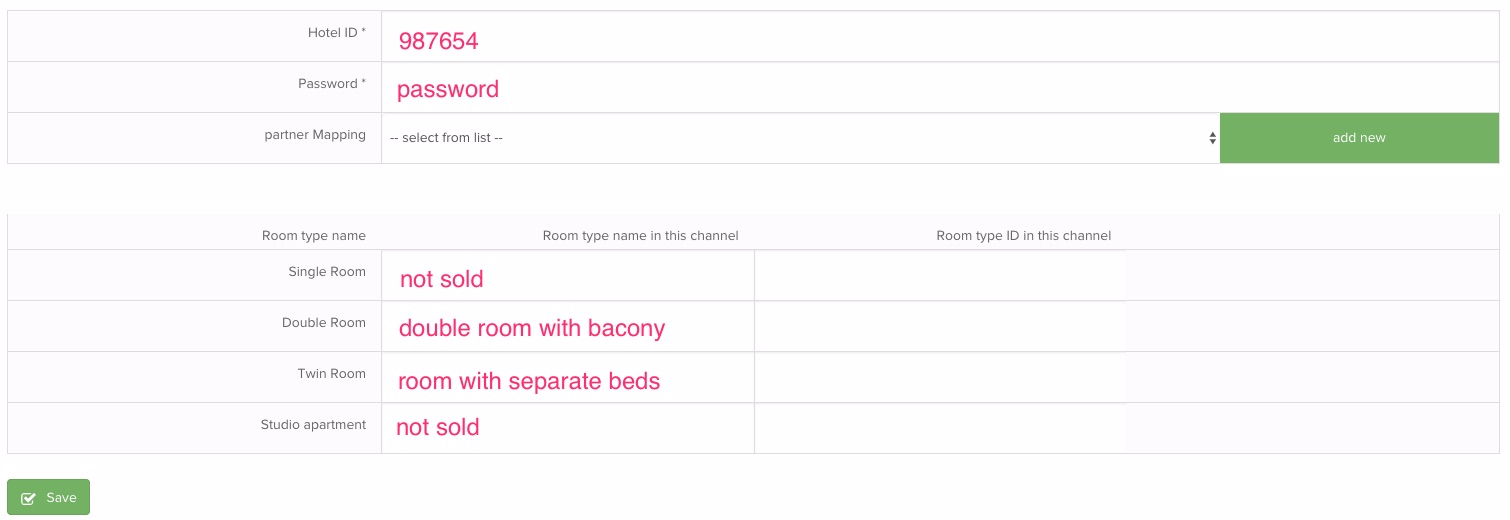Click Single Room type ID field
This screenshot has height=520, width=1510.
[940, 276]
